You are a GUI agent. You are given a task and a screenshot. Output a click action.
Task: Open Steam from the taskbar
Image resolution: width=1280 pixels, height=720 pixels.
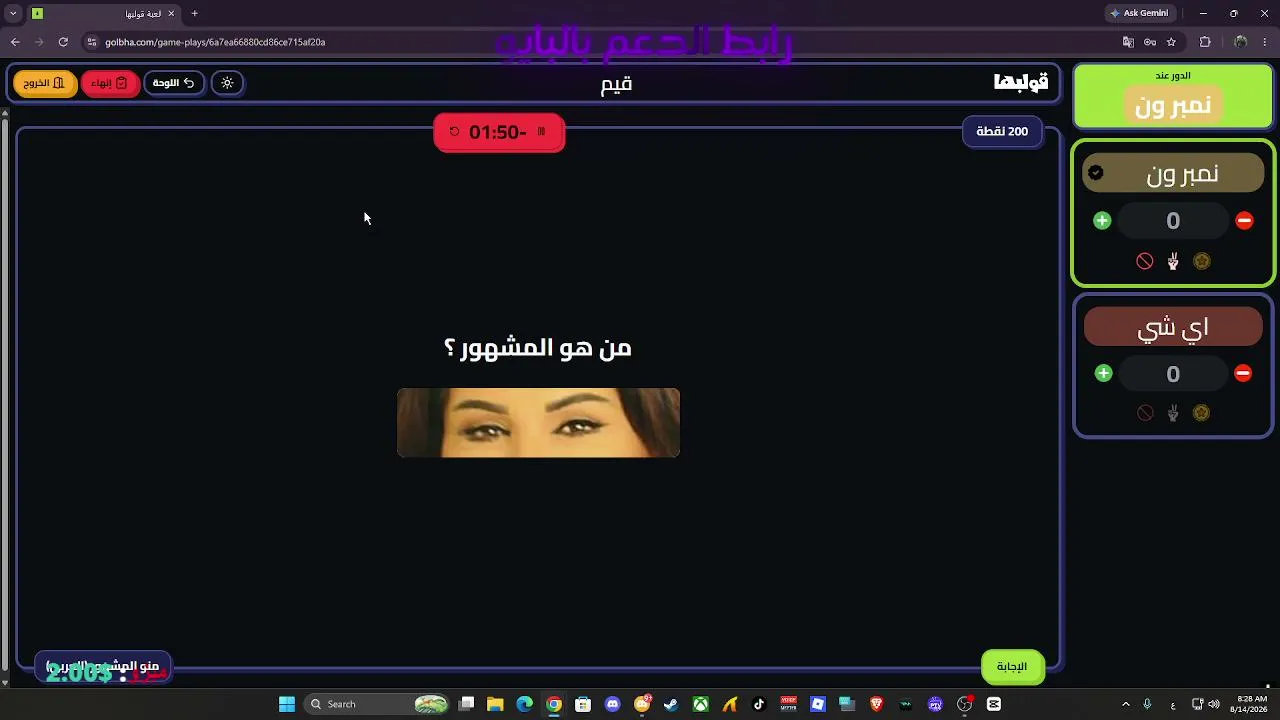tap(671, 704)
